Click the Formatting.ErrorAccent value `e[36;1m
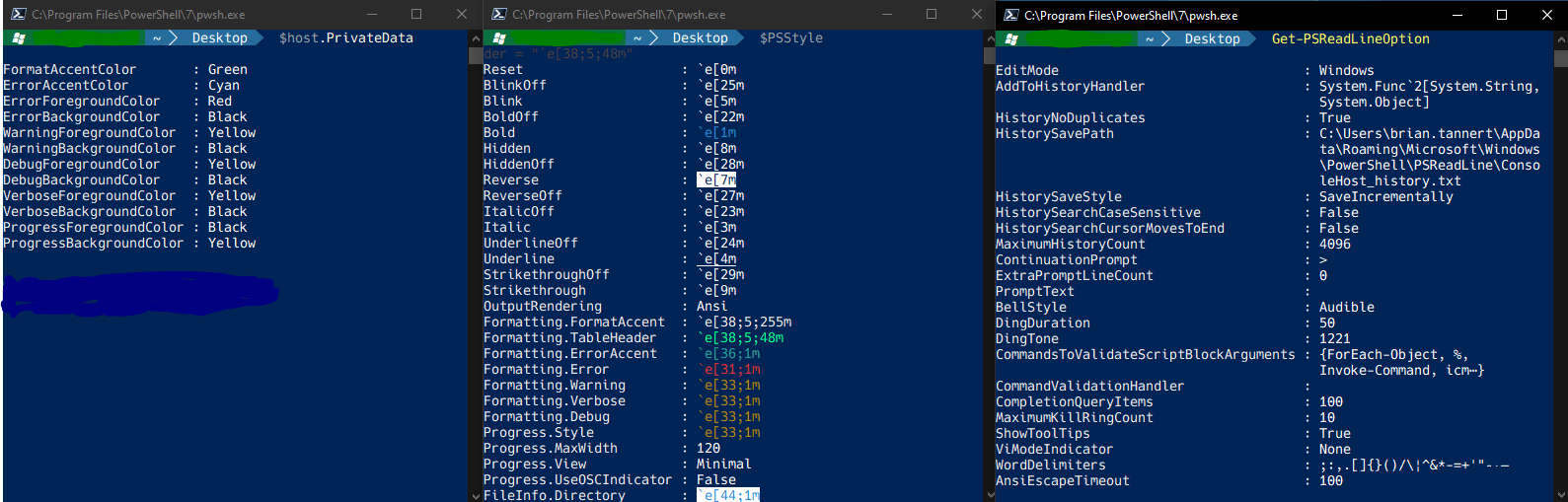The height and width of the screenshot is (502, 1568). [x=728, y=354]
